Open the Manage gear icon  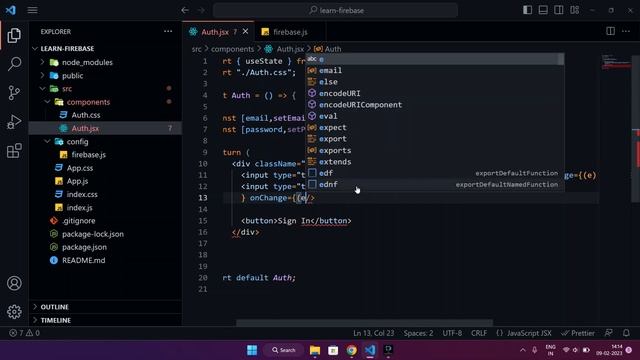click(14, 312)
